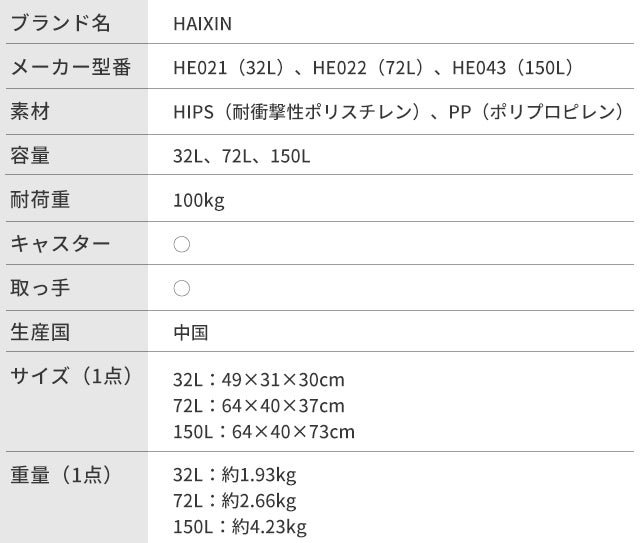
Task: Click the circle mark in the キャスター row
Action: coord(181,244)
